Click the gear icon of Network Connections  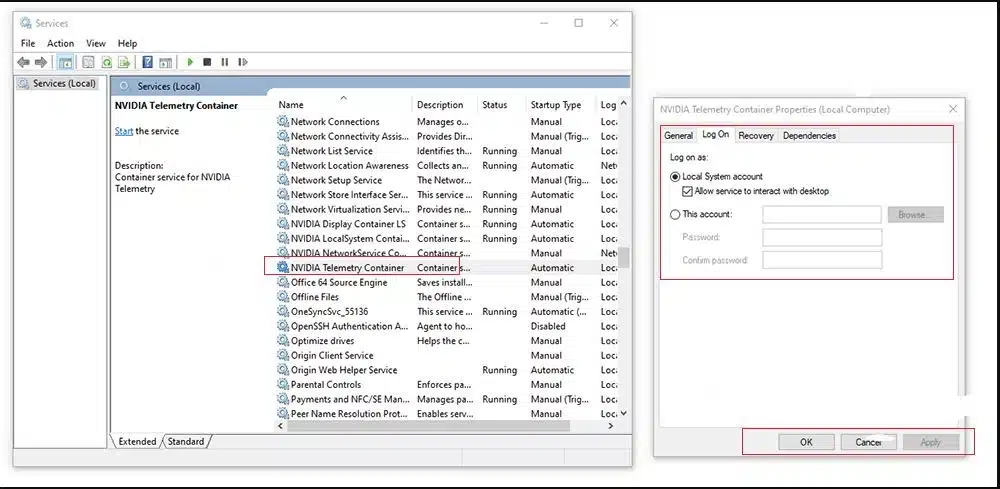(x=283, y=121)
